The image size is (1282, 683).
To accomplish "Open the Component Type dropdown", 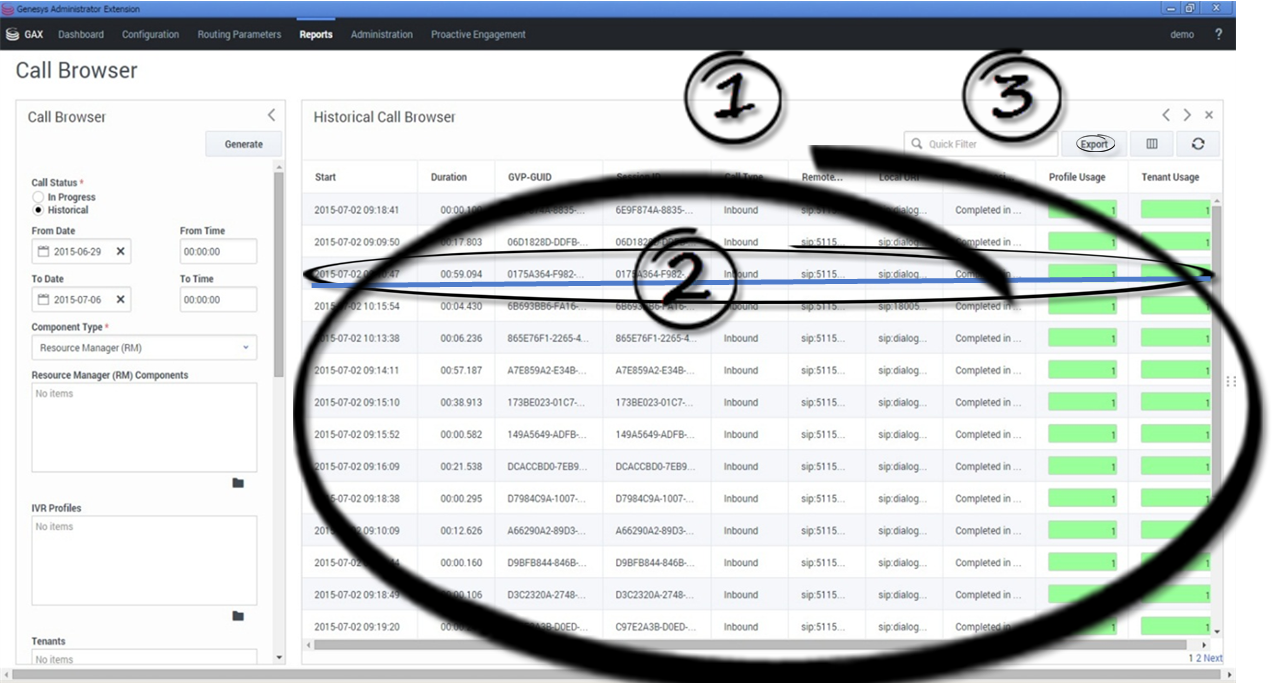I will coord(144,348).
